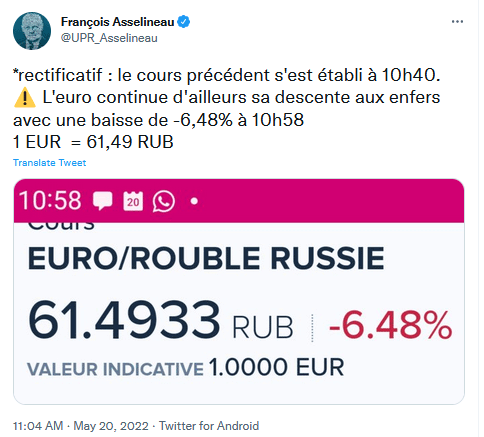This screenshot has height=437, width=484.
Task: Open the 11:04 AM · May 20, 2022 timestamp
Action: click(x=81, y=426)
